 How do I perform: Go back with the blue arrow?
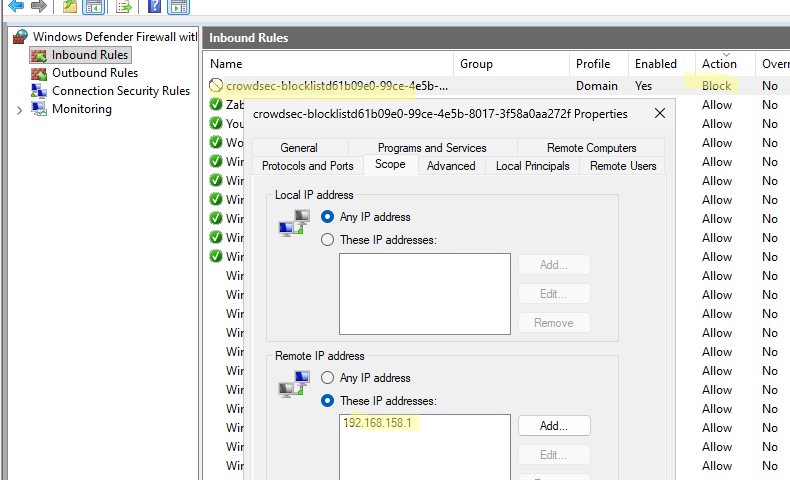16,6
